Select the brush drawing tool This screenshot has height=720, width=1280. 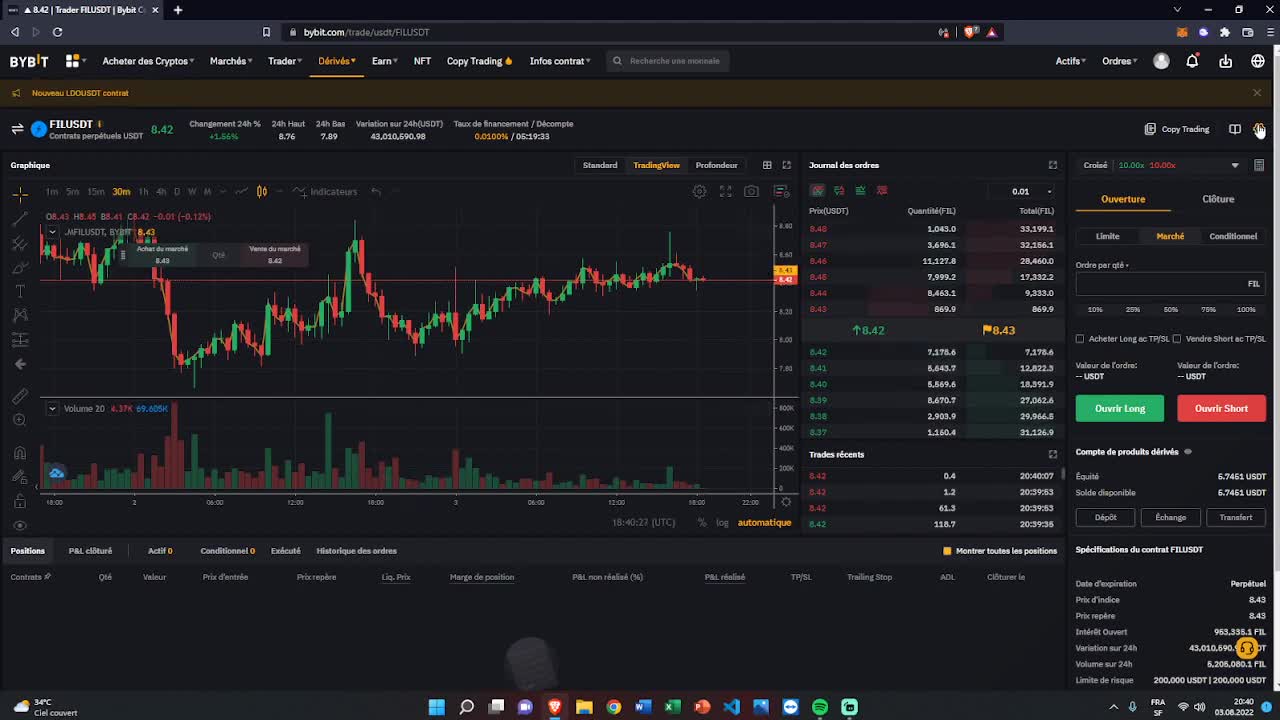(x=20, y=267)
